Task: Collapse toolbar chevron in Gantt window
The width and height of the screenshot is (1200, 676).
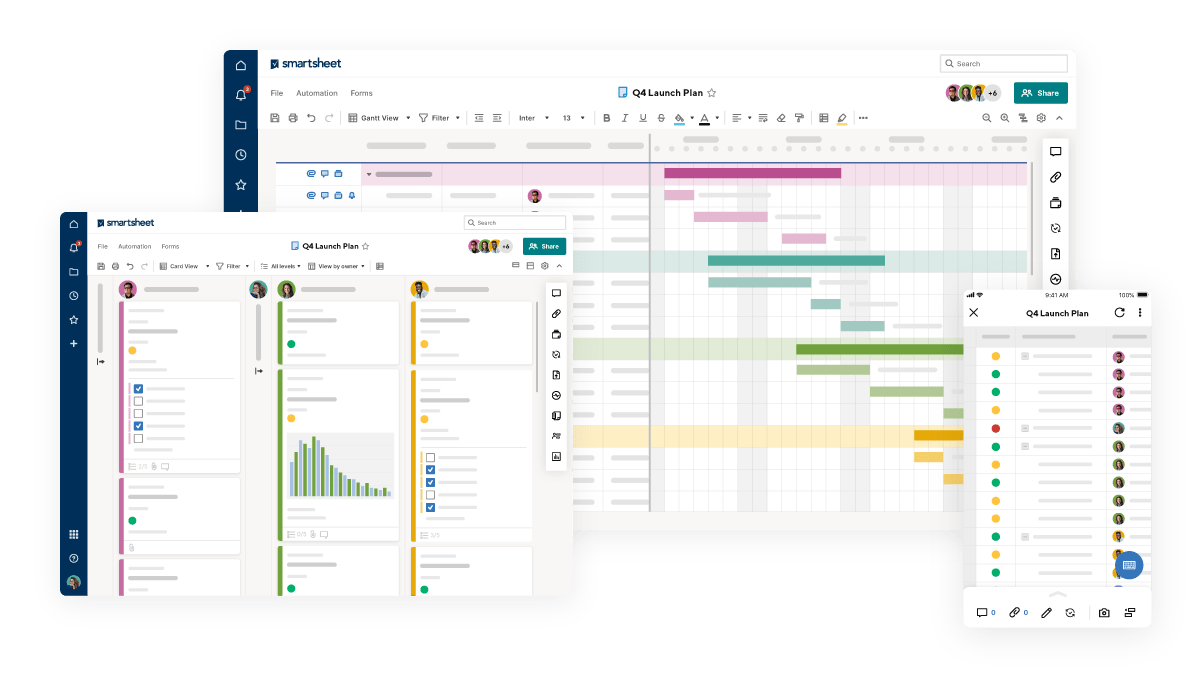Action: [1059, 118]
